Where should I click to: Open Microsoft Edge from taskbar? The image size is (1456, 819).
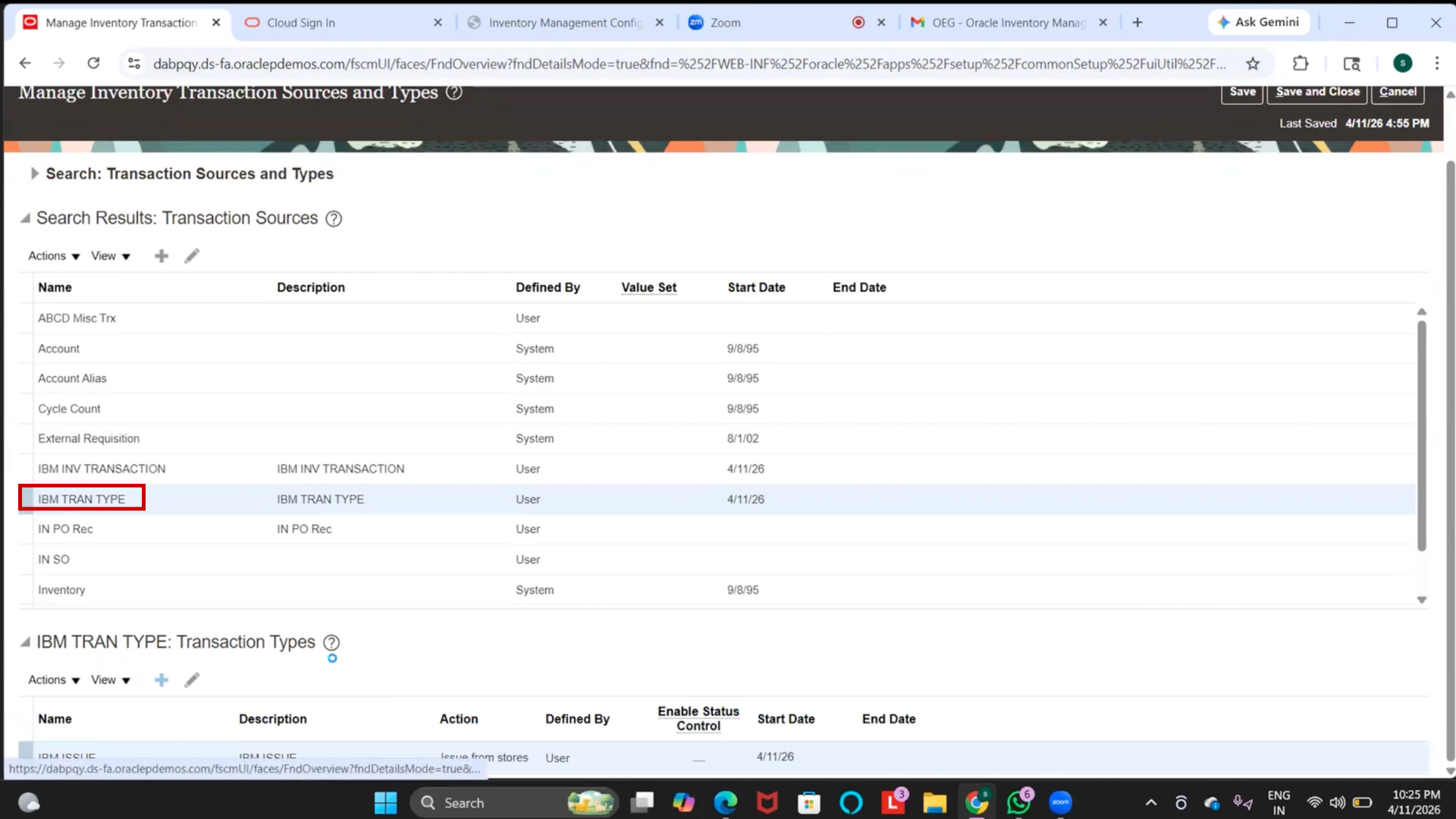725,802
